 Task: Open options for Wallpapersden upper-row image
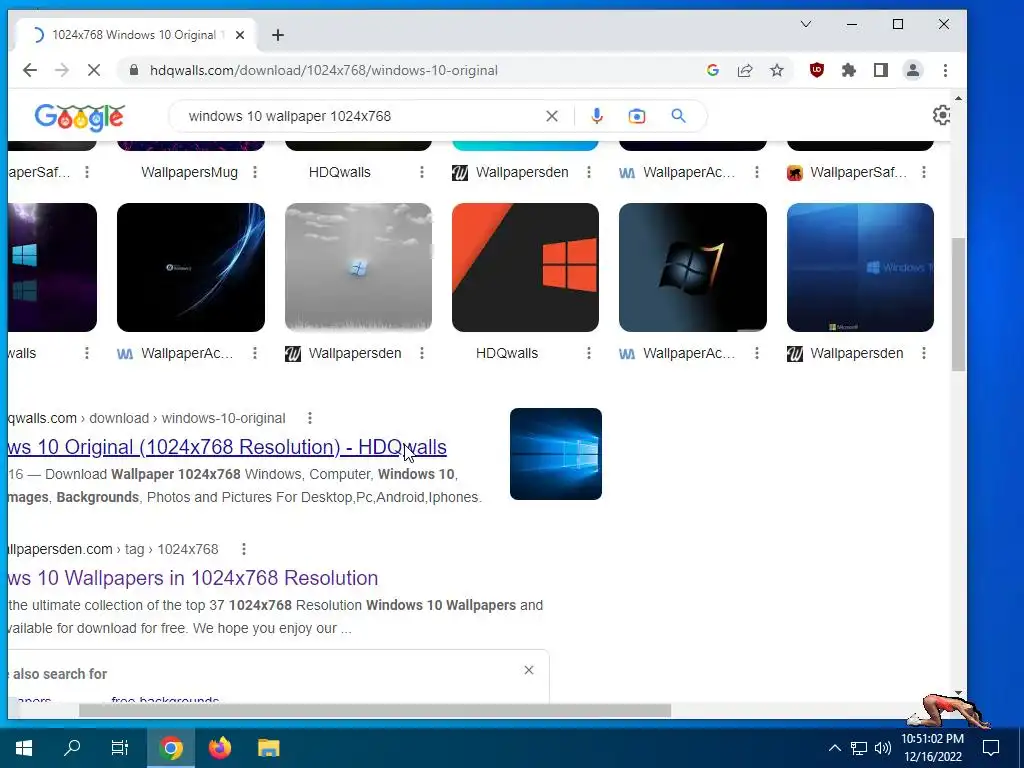pos(588,172)
